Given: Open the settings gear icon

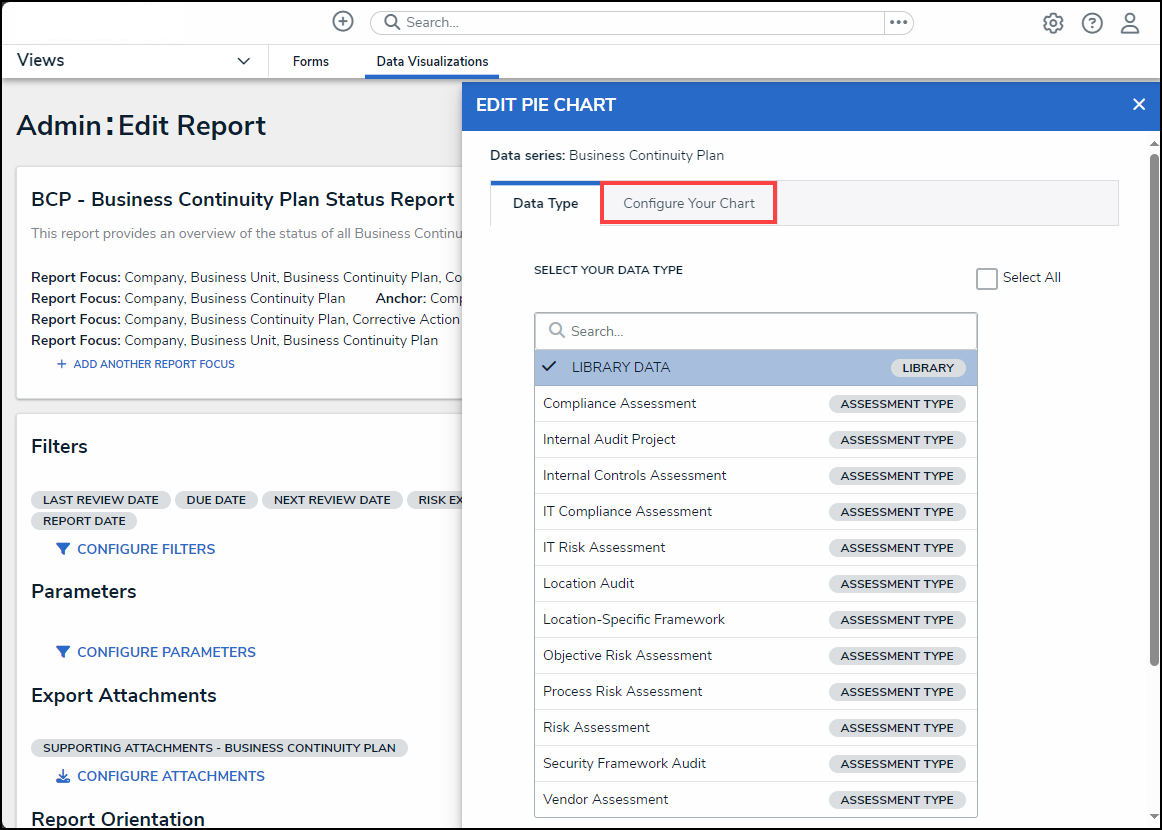Looking at the screenshot, I should click(1053, 23).
